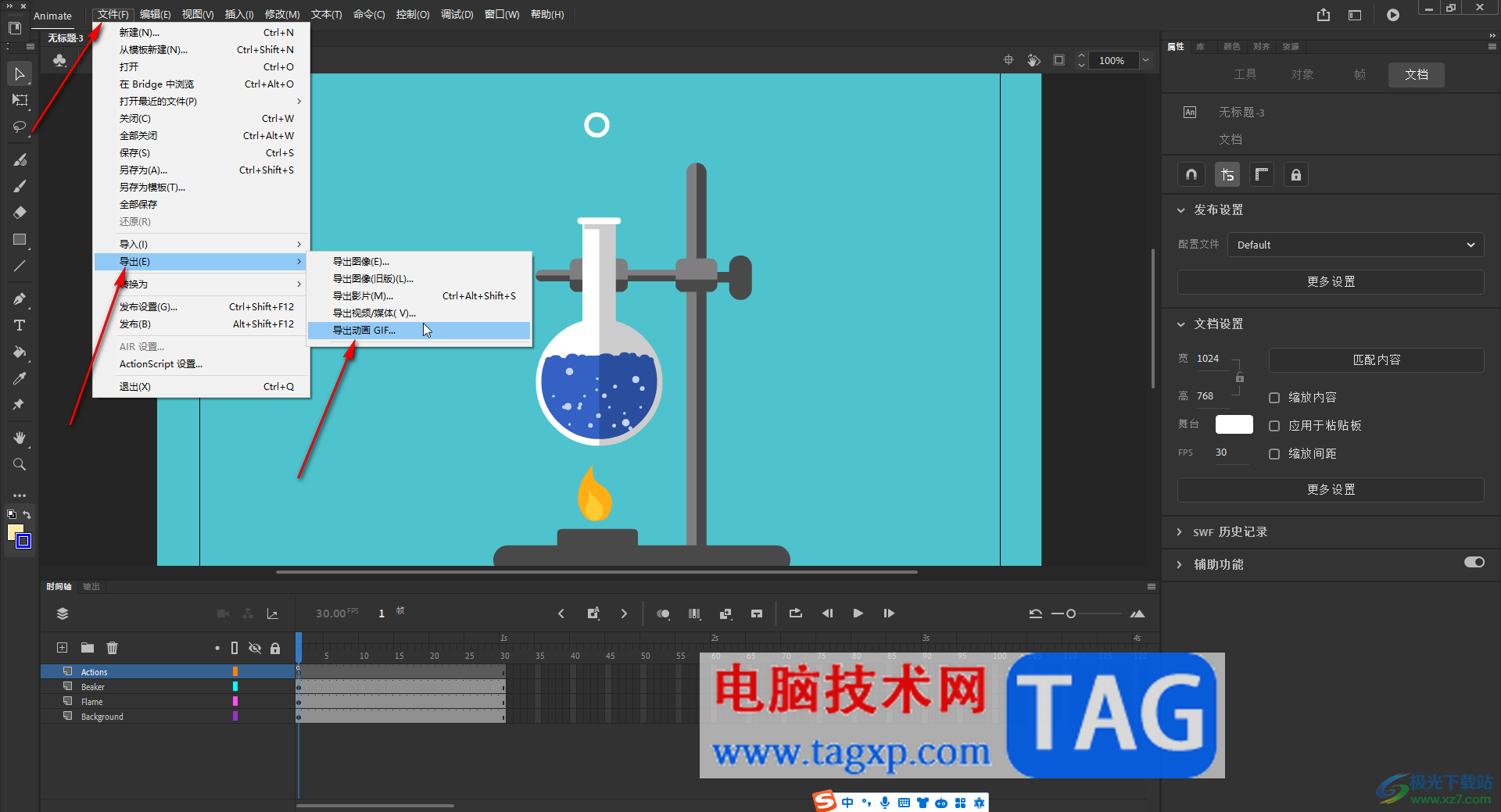Image resolution: width=1501 pixels, height=812 pixels.
Task: Select the Pen tool
Action: pyautogui.click(x=20, y=299)
